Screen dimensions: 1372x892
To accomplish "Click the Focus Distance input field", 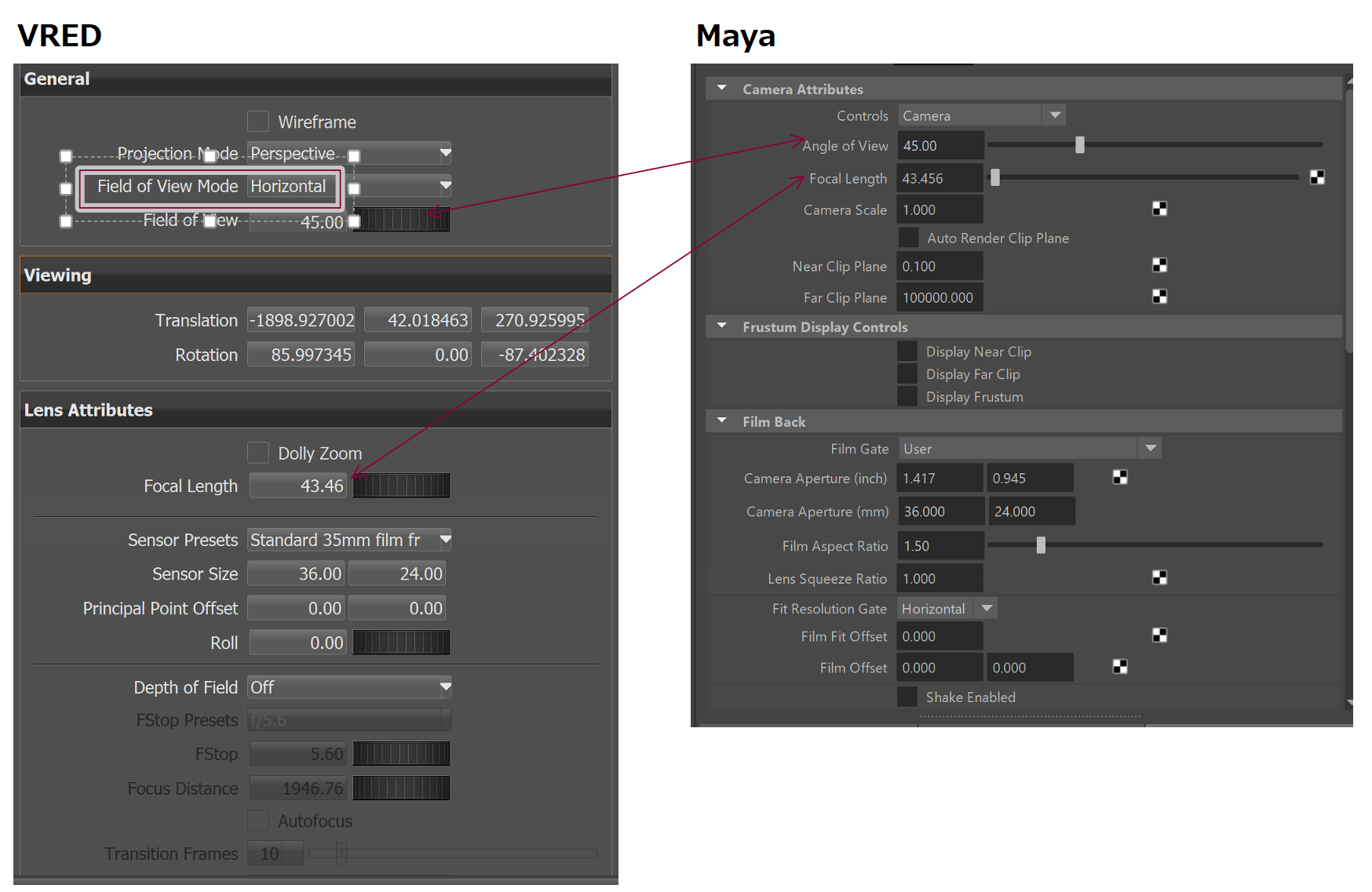I will (297, 788).
